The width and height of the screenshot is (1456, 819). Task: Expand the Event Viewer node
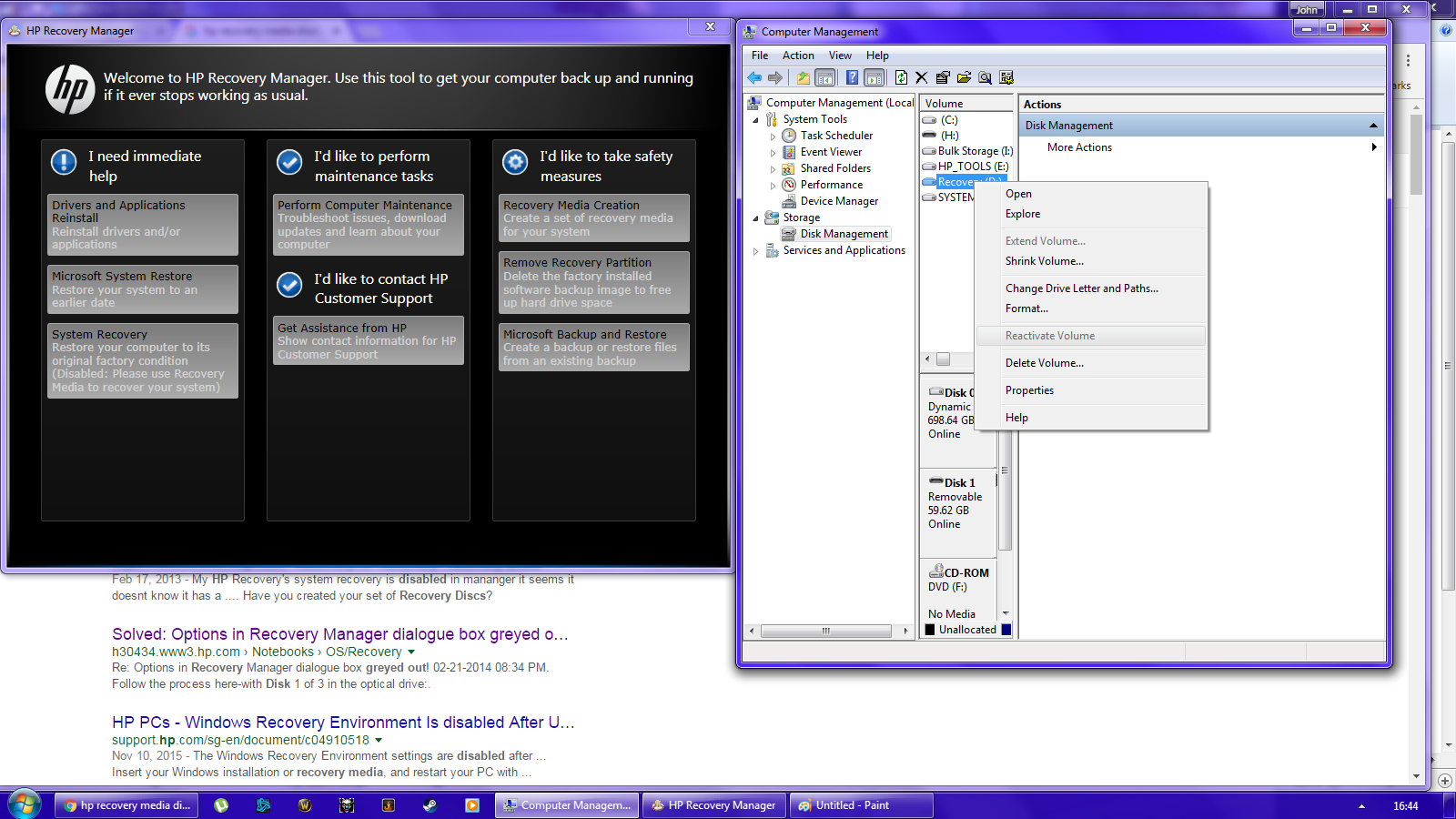tap(773, 153)
